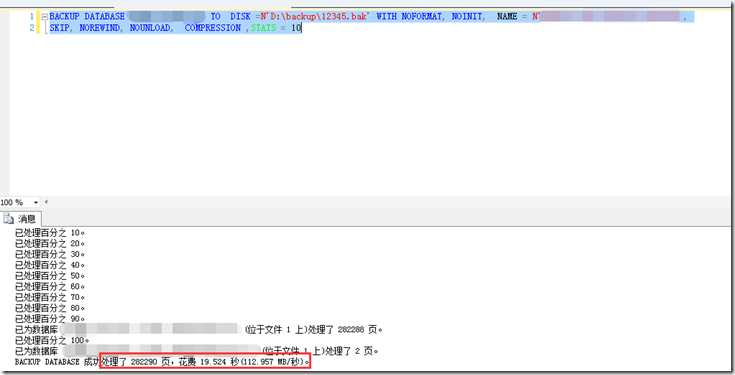This screenshot has height=375, width=735.
Task: Click message '已处理百分之 20'
Action: [x=50, y=244]
